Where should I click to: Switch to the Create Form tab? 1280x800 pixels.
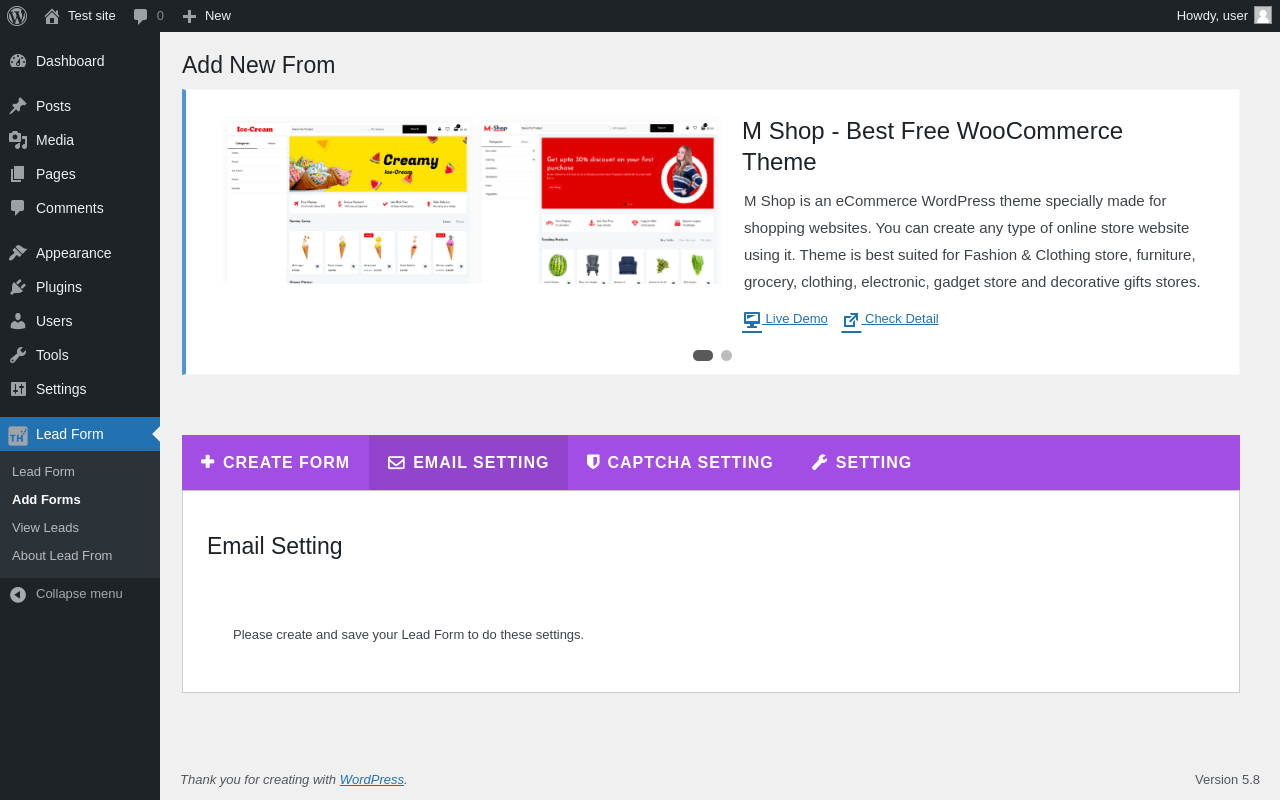click(x=275, y=463)
